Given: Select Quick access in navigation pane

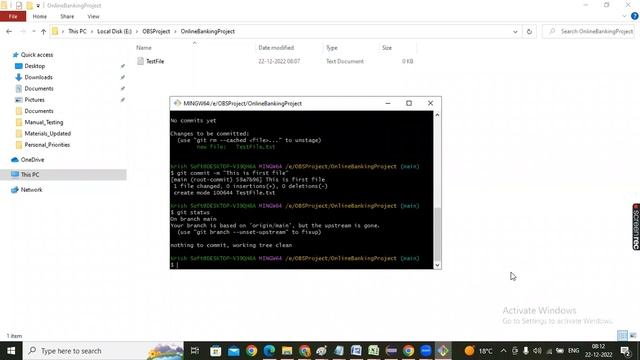Looking at the screenshot, I should click(x=37, y=55).
